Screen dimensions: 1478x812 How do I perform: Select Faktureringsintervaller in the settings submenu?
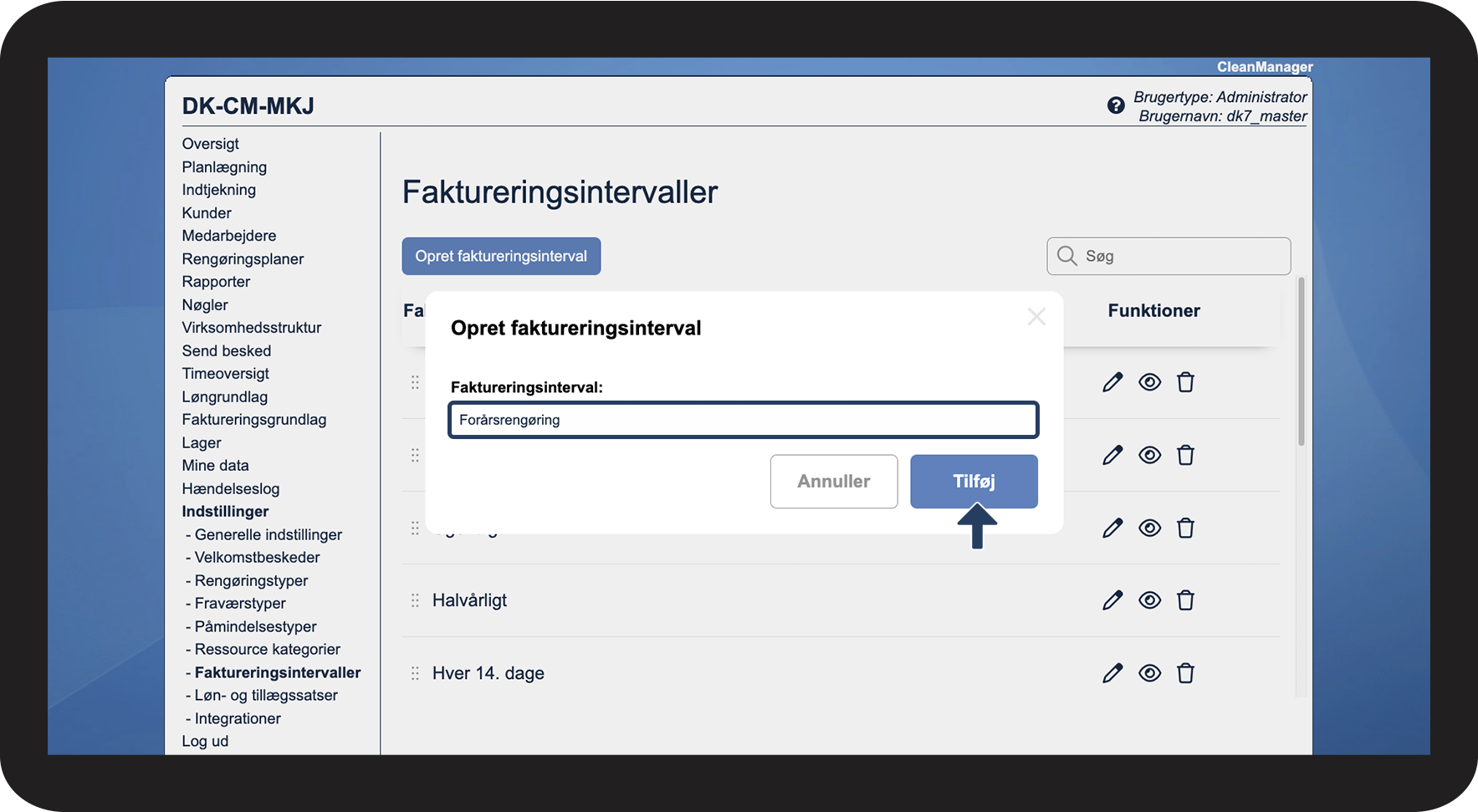point(278,673)
